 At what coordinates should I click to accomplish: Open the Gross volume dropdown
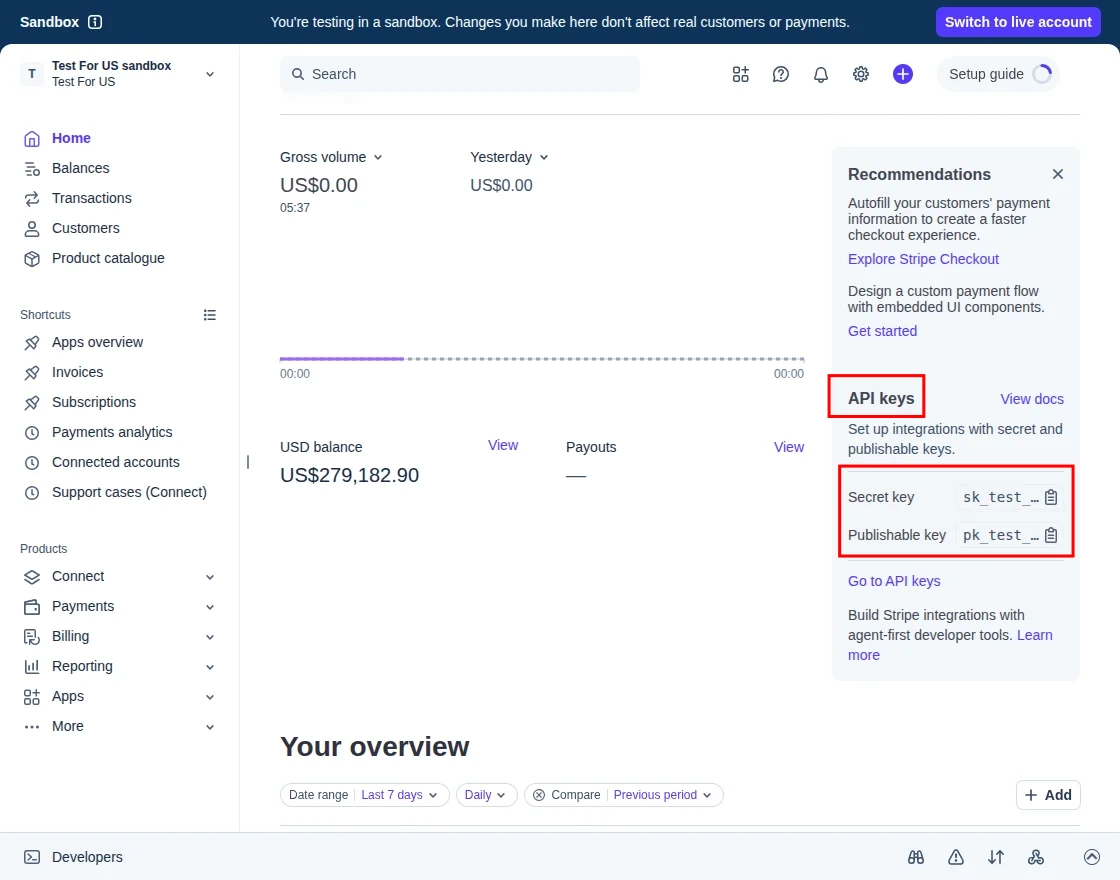(x=331, y=157)
